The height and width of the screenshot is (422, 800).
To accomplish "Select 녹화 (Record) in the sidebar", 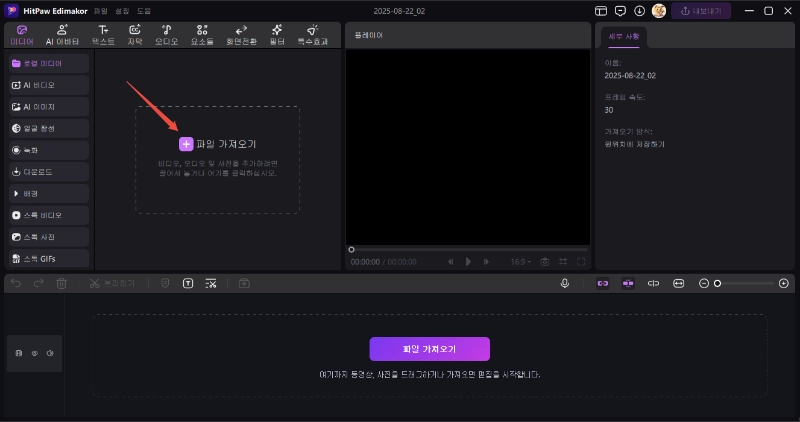I will [x=49, y=150].
